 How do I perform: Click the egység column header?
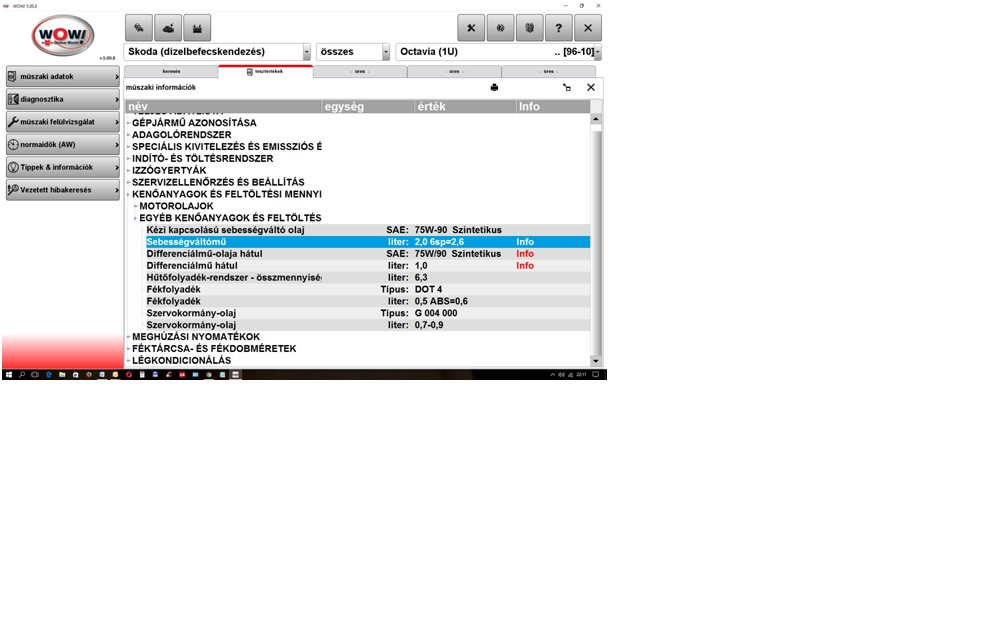click(x=368, y=107)
